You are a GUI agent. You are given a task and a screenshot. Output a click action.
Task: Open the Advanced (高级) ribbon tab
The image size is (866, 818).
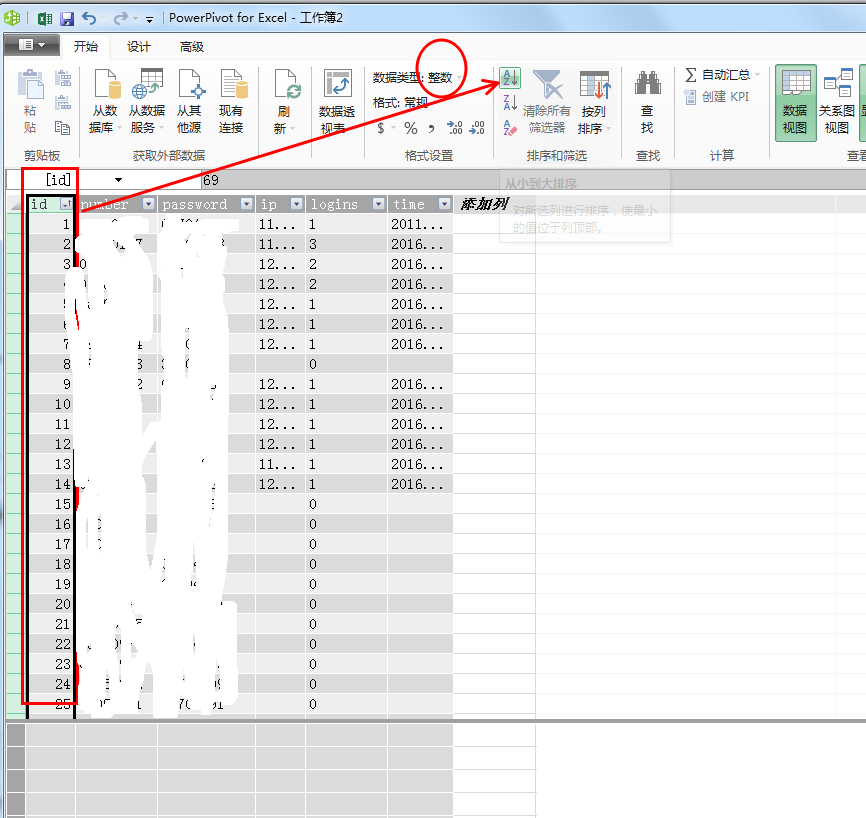[192, 46]
